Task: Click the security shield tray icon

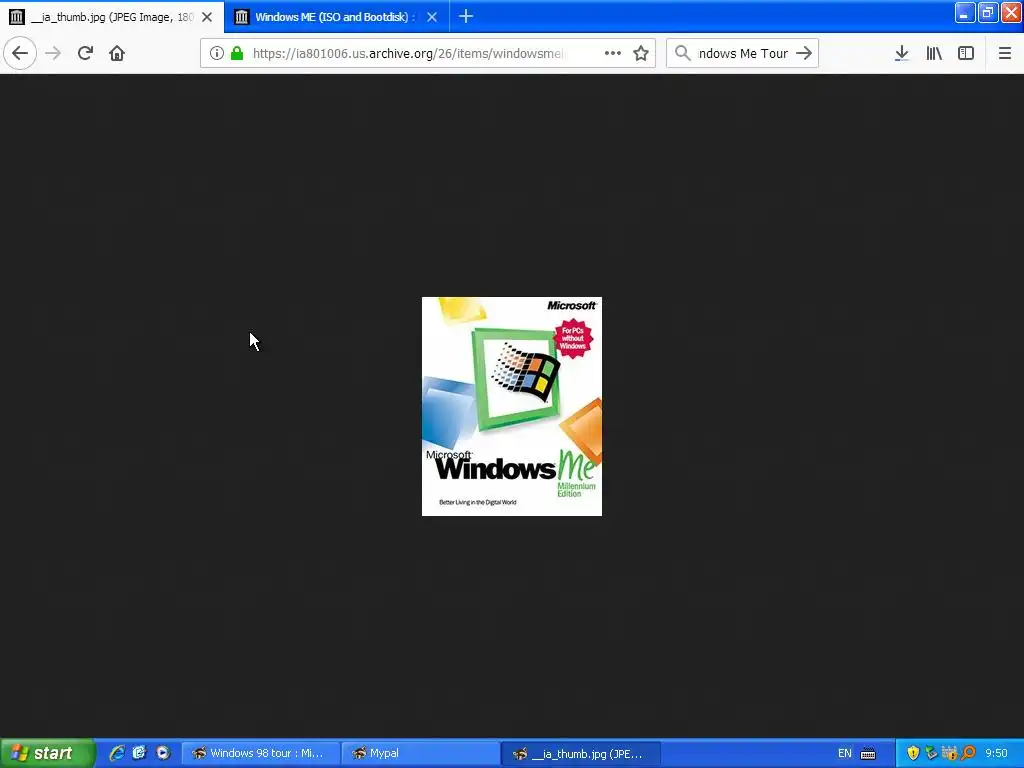Action: 913,753
